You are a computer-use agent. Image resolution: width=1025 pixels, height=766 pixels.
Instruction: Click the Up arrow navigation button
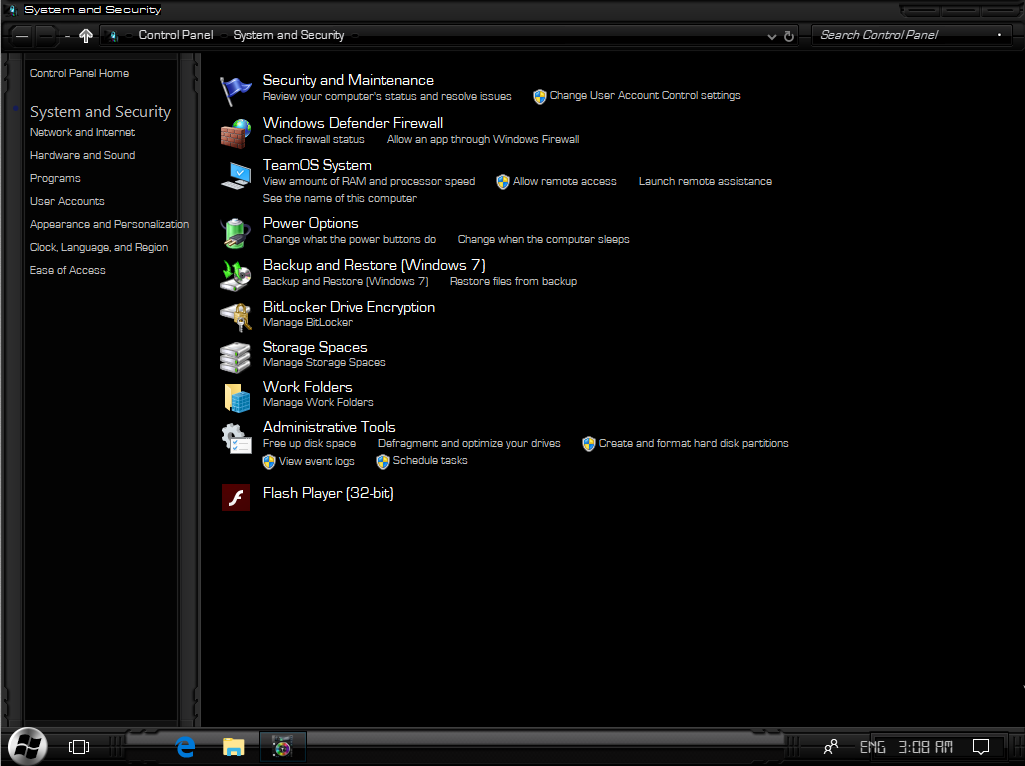(x=86, y=36)
